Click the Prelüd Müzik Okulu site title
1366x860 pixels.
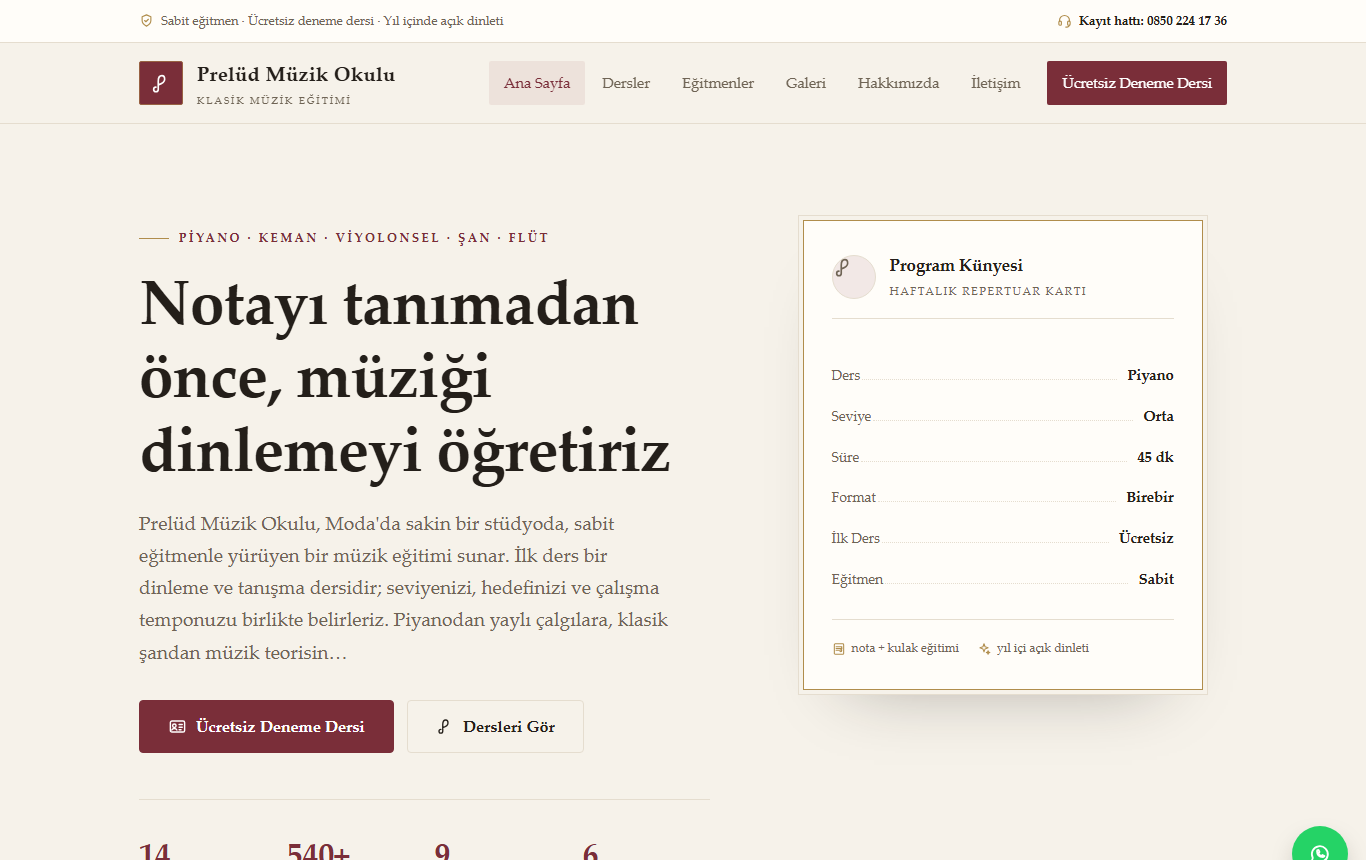click(x=296, y=75)
